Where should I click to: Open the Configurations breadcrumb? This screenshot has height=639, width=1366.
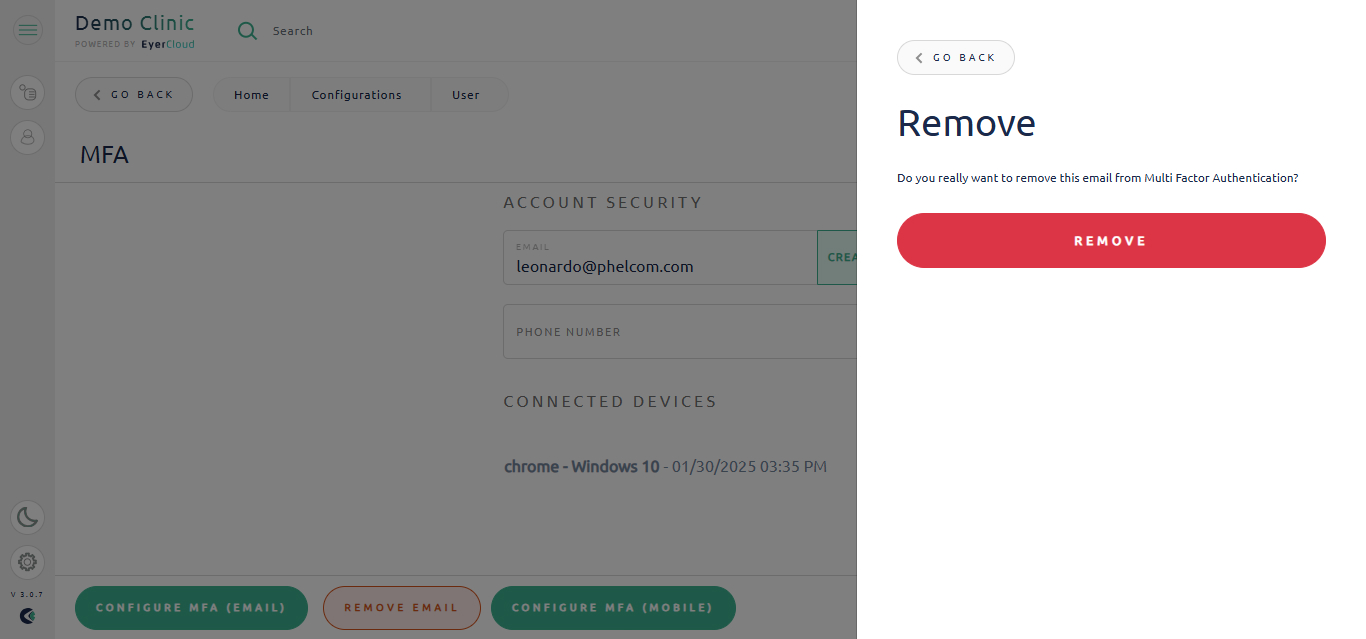point(357,95)
